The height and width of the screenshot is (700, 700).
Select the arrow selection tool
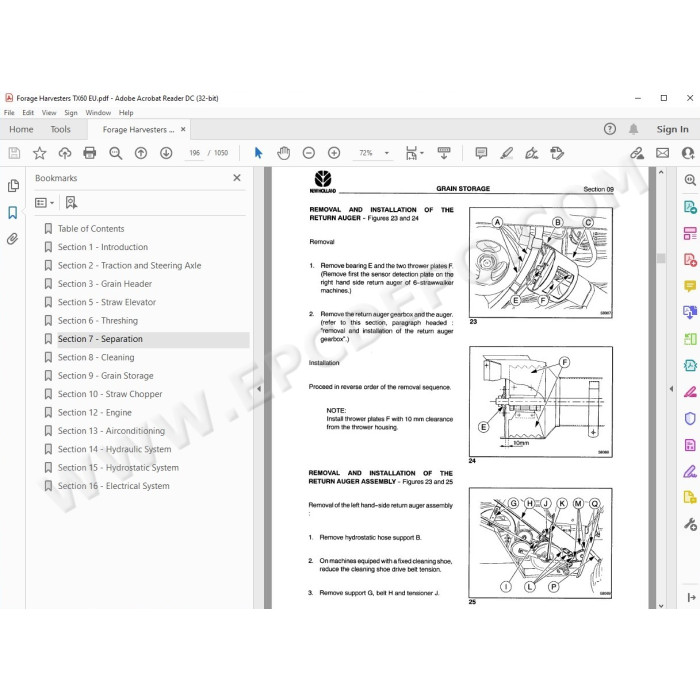coord(258,153)
